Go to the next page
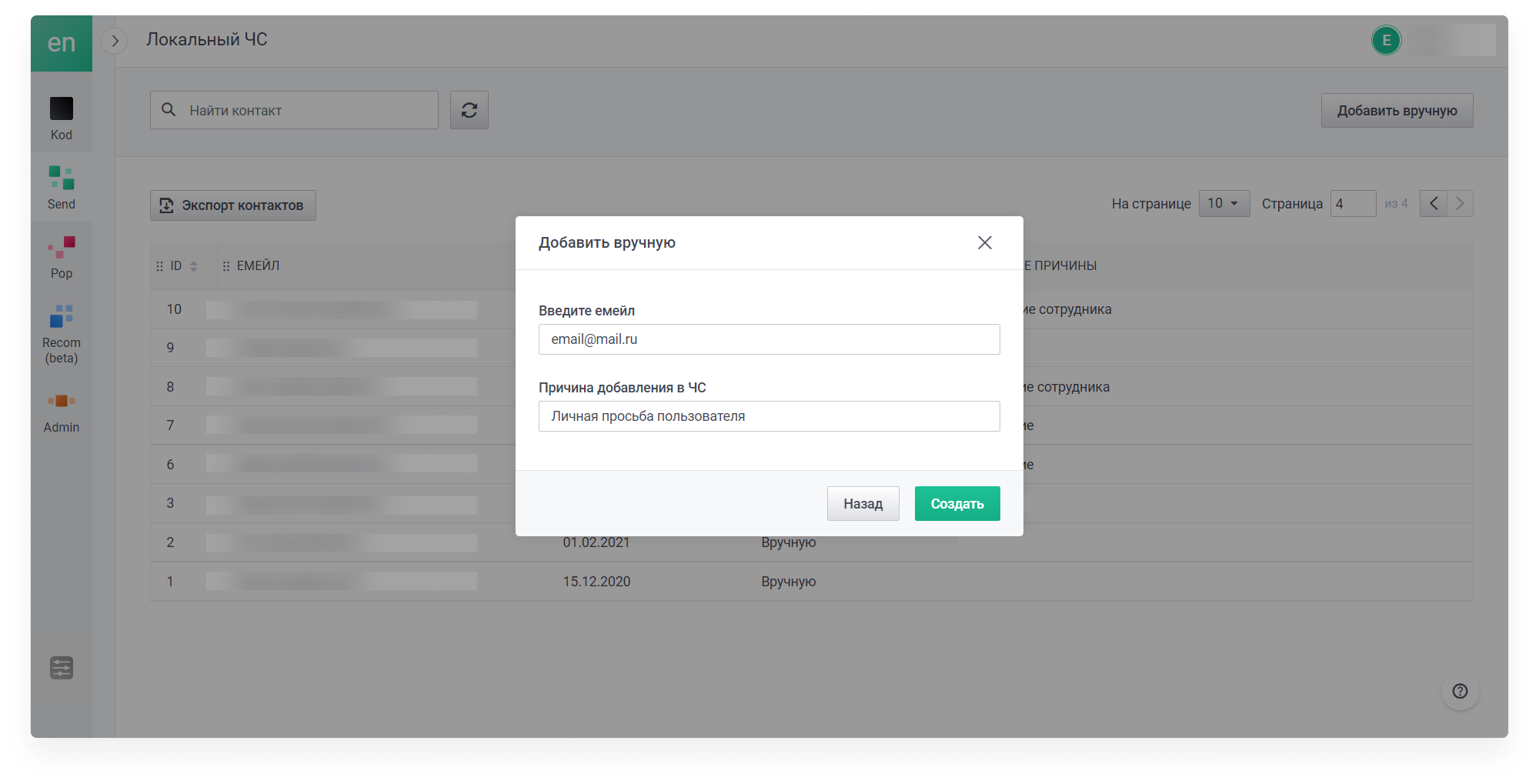The height and width of the screenshot is (784, 1539). [1460, 204]
